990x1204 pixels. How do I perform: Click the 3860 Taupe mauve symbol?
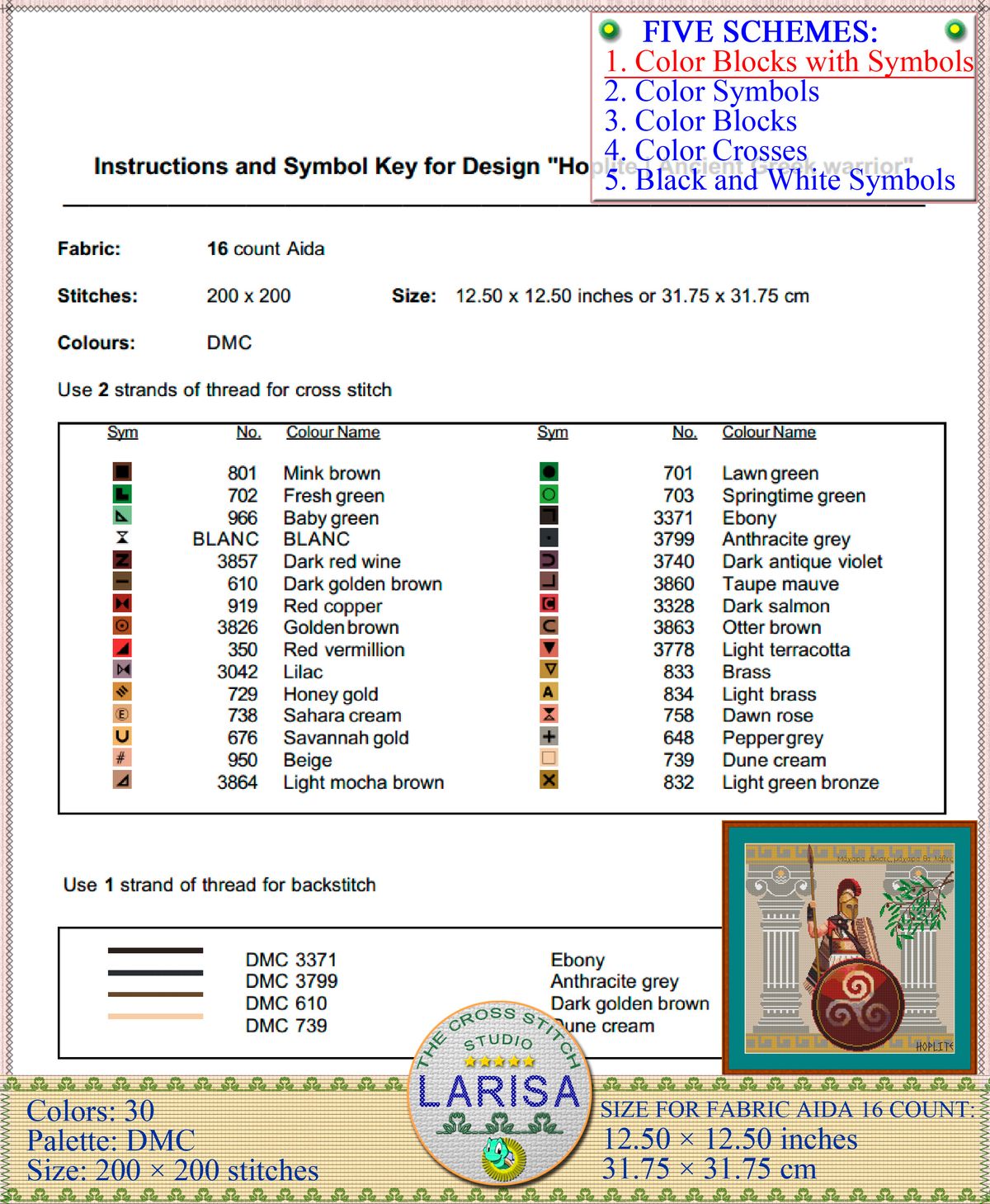point(549,582)
